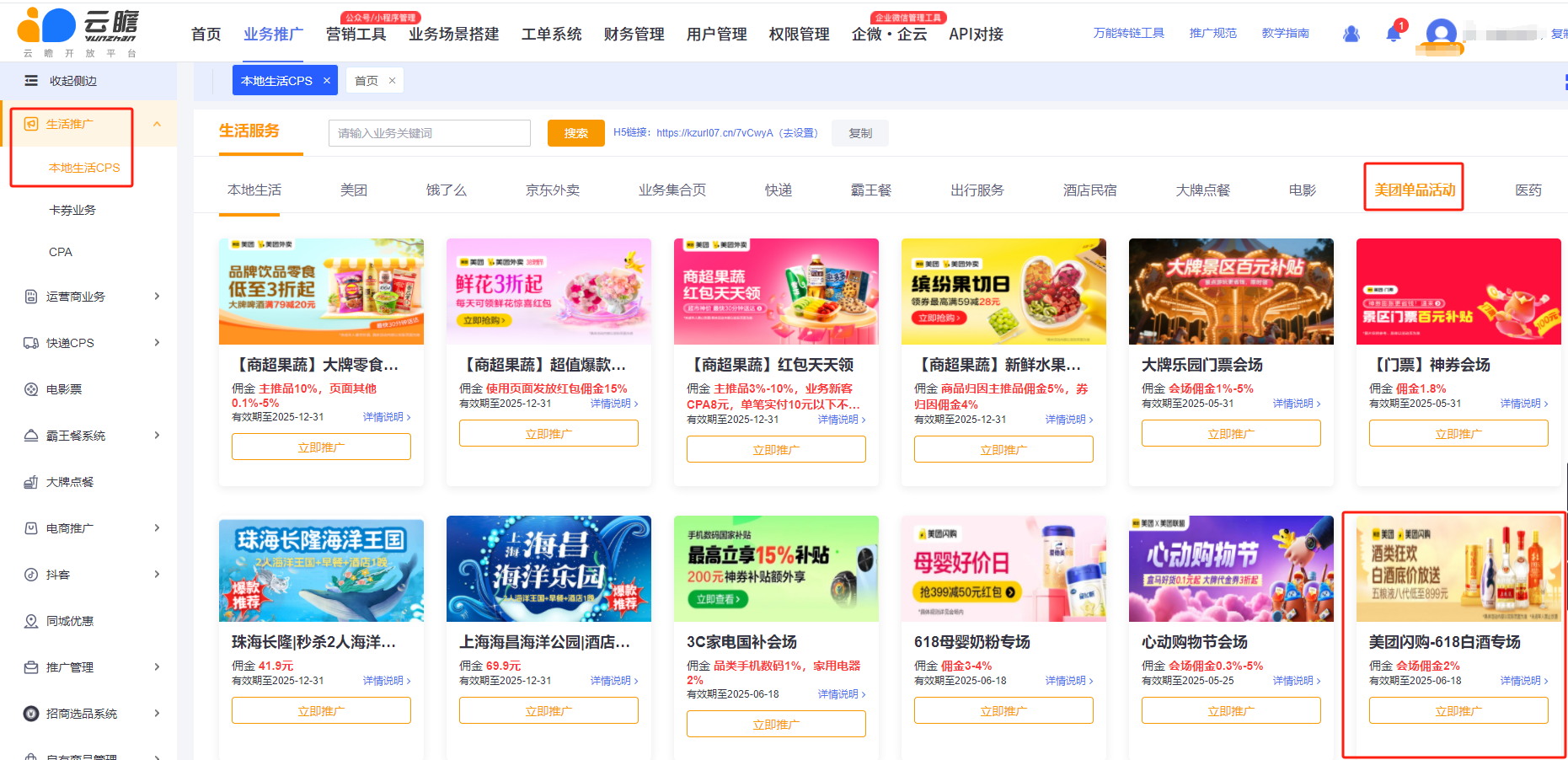Click 电影票 sidebar icon
Screen dimensions: 1568x760
point(31,389)
